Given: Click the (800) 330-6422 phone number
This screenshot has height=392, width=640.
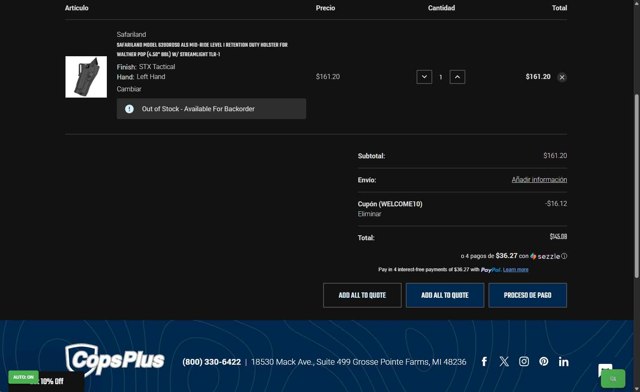Looking at the screenshot, I should [211, 362].
